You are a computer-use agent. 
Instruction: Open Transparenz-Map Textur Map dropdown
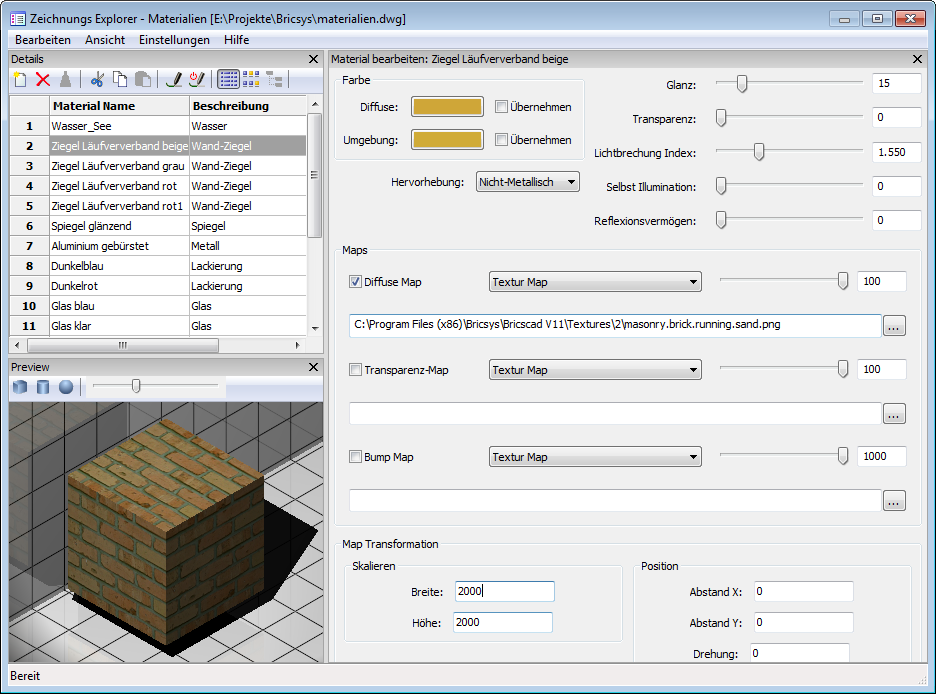click(595, 370)
